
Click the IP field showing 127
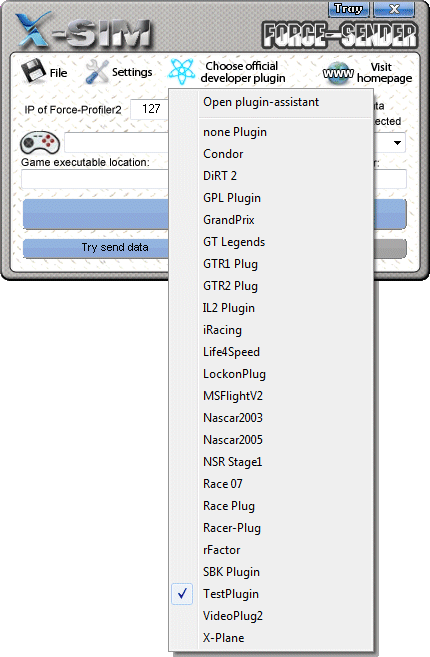pyautogui.click(x=149, y=109)
